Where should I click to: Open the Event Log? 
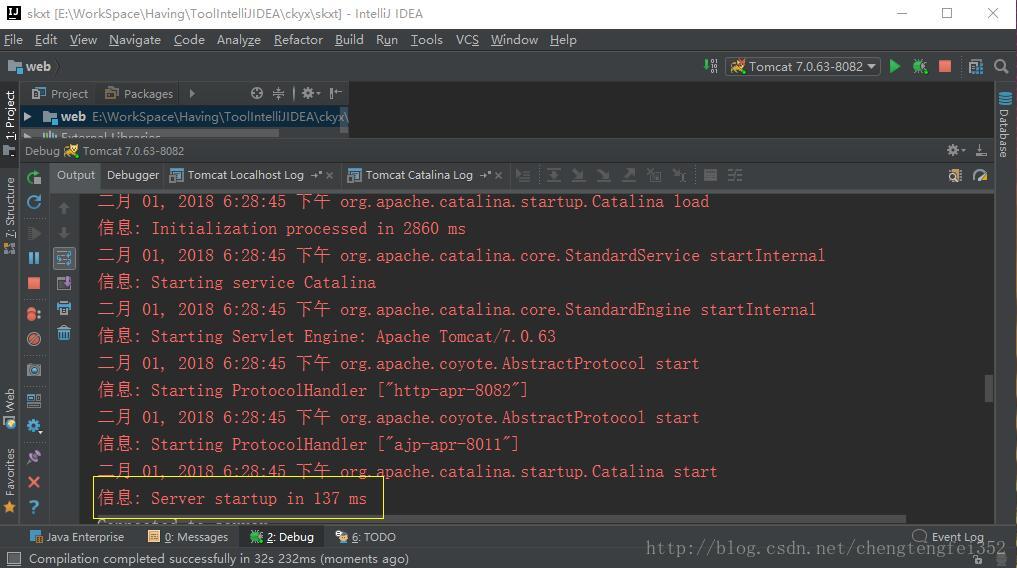[x=948, y=537]
